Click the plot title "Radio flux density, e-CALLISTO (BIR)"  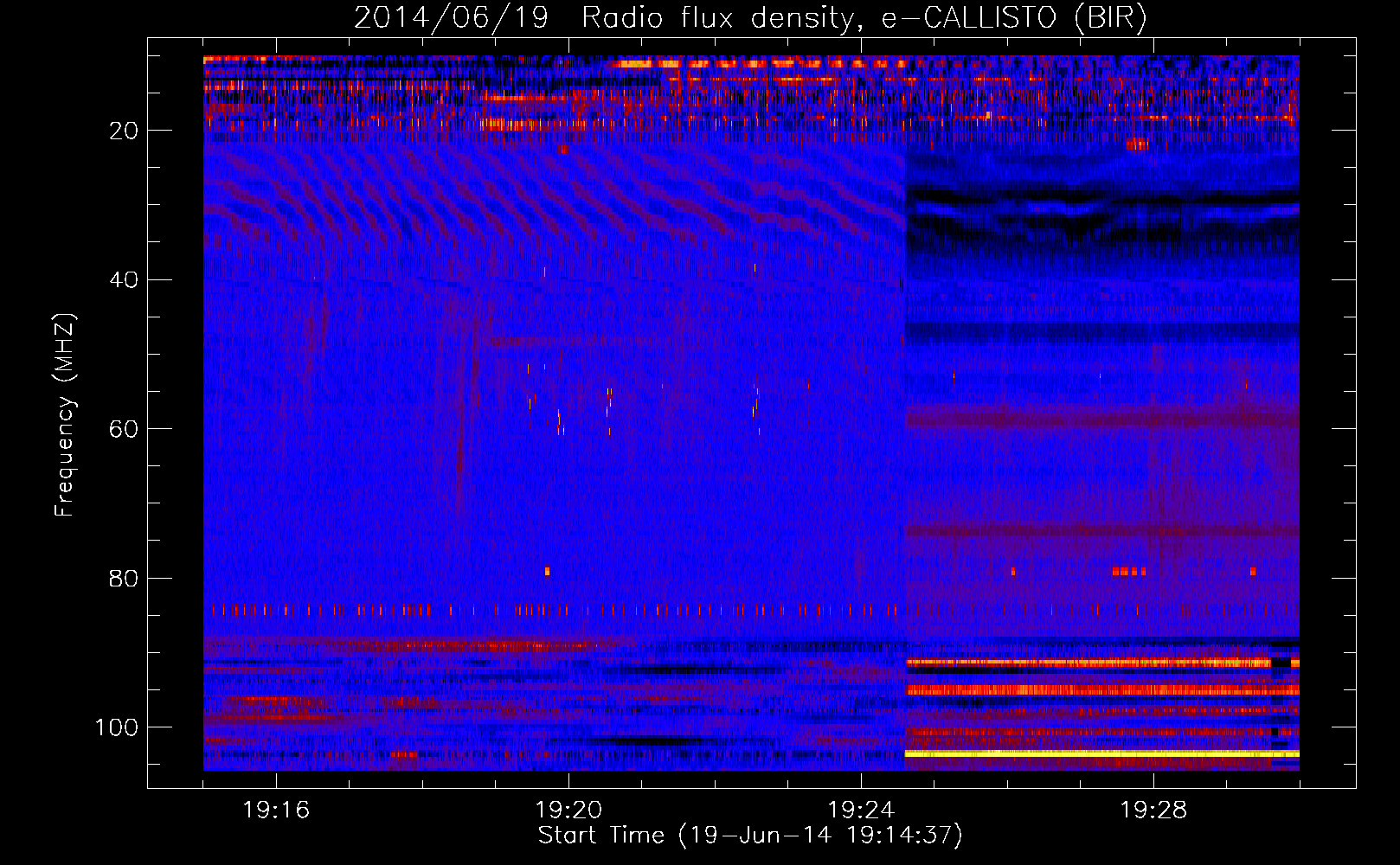click(x=864, y=18)
